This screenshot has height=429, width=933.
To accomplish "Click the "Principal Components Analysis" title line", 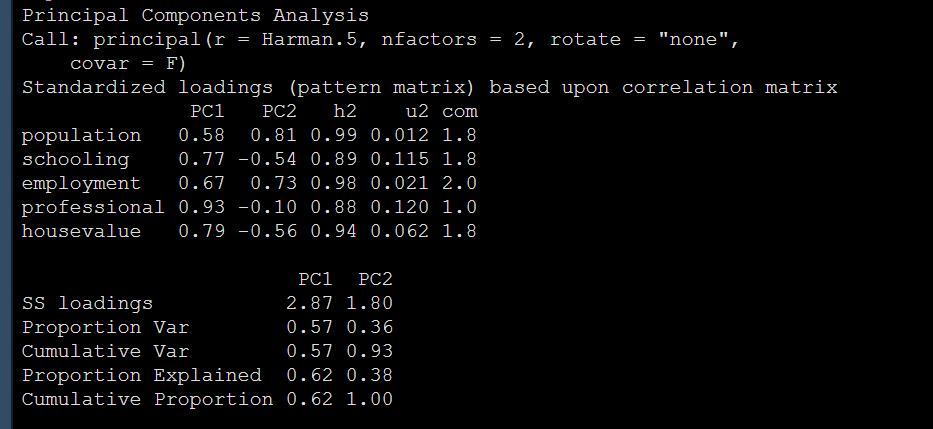I will pos(195,16).
